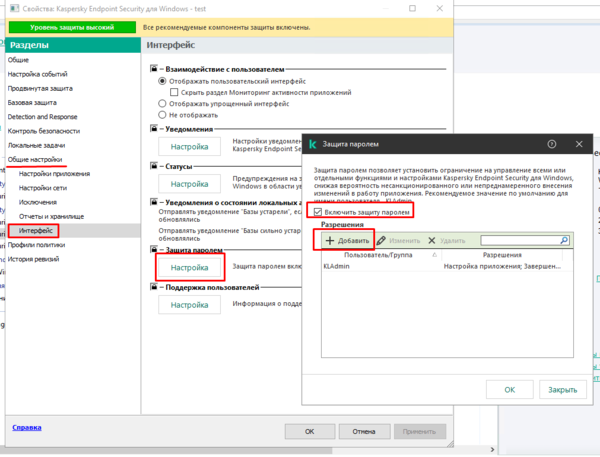Toggle lock for Уведомления о состоянии локальных

tap(154, 202)
